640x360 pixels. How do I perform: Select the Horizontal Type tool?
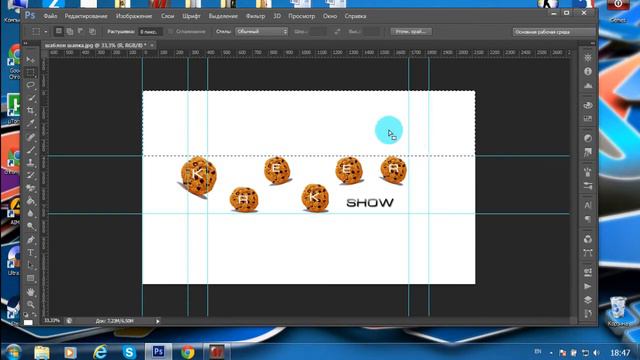(31, 252)
